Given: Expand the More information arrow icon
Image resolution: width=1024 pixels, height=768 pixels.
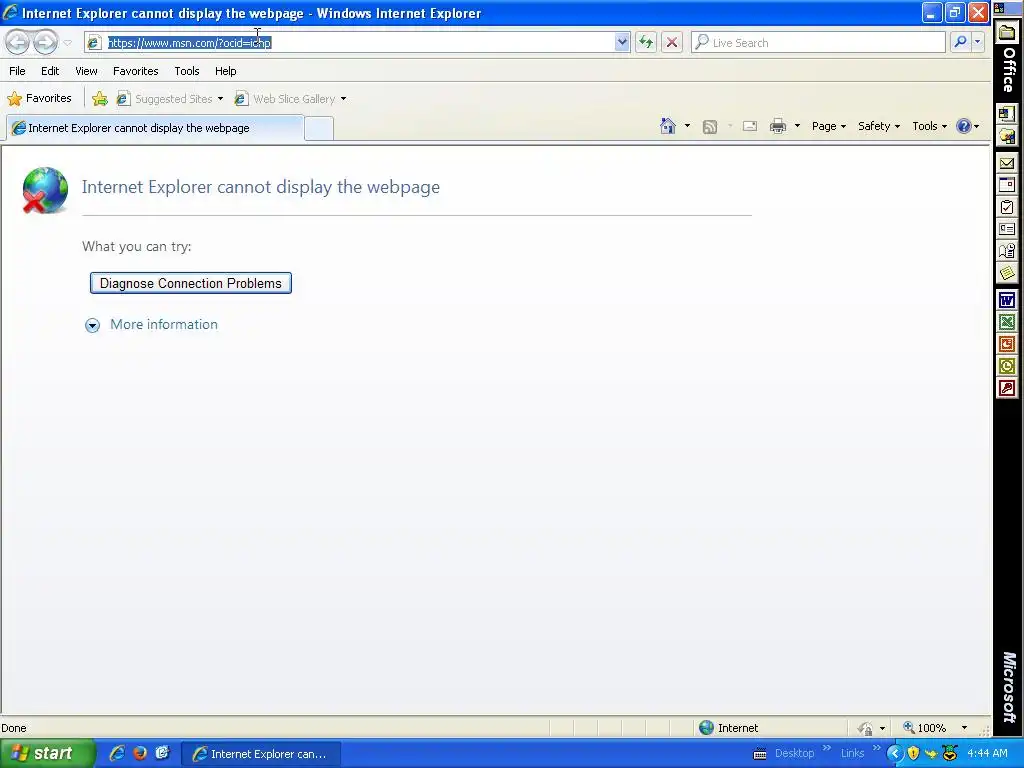Looking at the screenshot, I should point(92,325).
